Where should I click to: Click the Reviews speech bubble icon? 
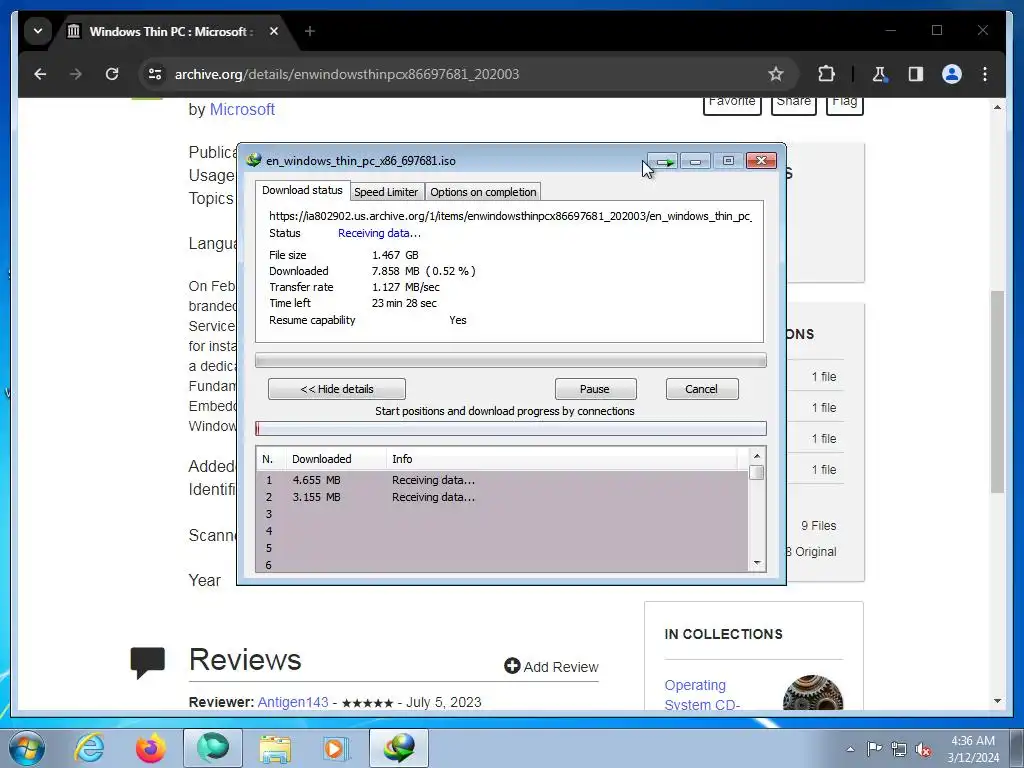click(148, 662)
